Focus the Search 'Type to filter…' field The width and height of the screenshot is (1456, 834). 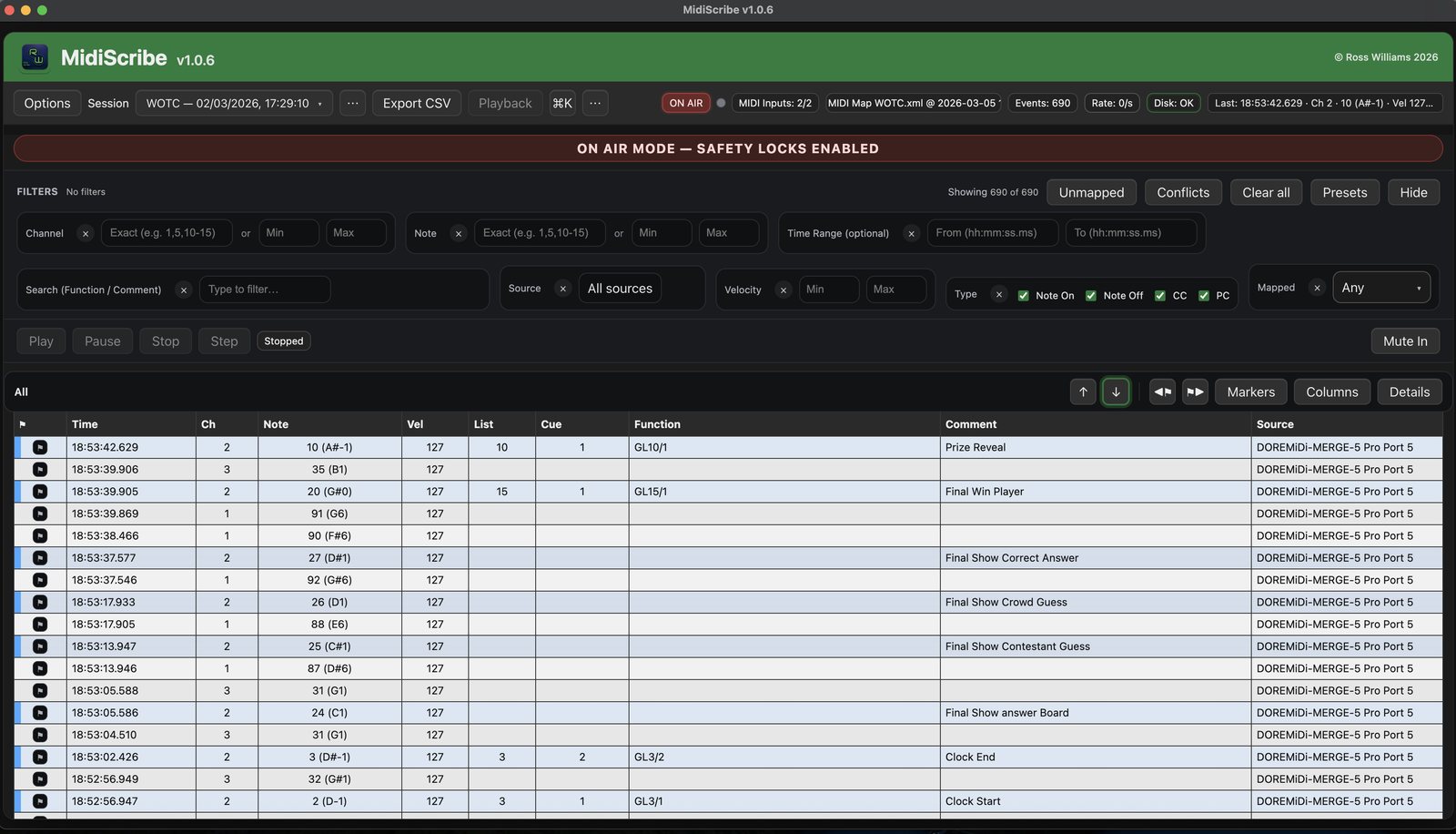point(265,290)
